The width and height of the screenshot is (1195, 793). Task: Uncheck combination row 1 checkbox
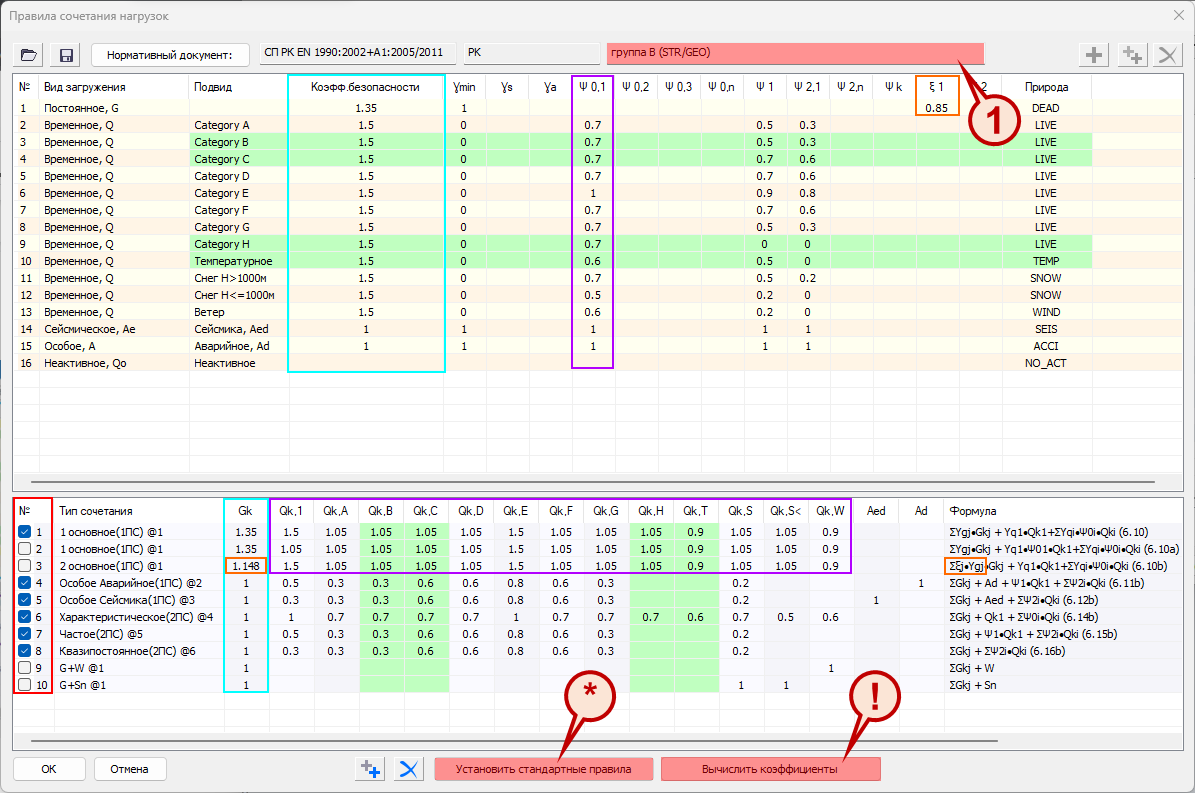point(24,532)
